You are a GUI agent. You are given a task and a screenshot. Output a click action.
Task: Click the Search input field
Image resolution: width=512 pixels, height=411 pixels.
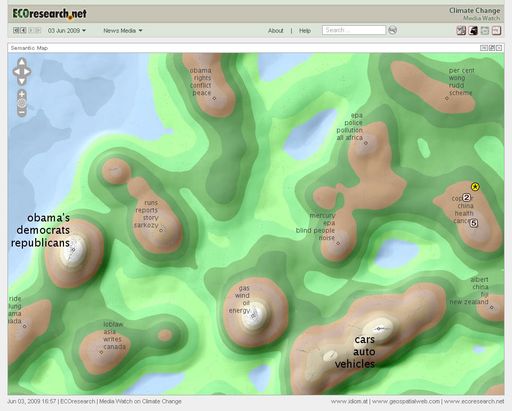pos(354,30)
